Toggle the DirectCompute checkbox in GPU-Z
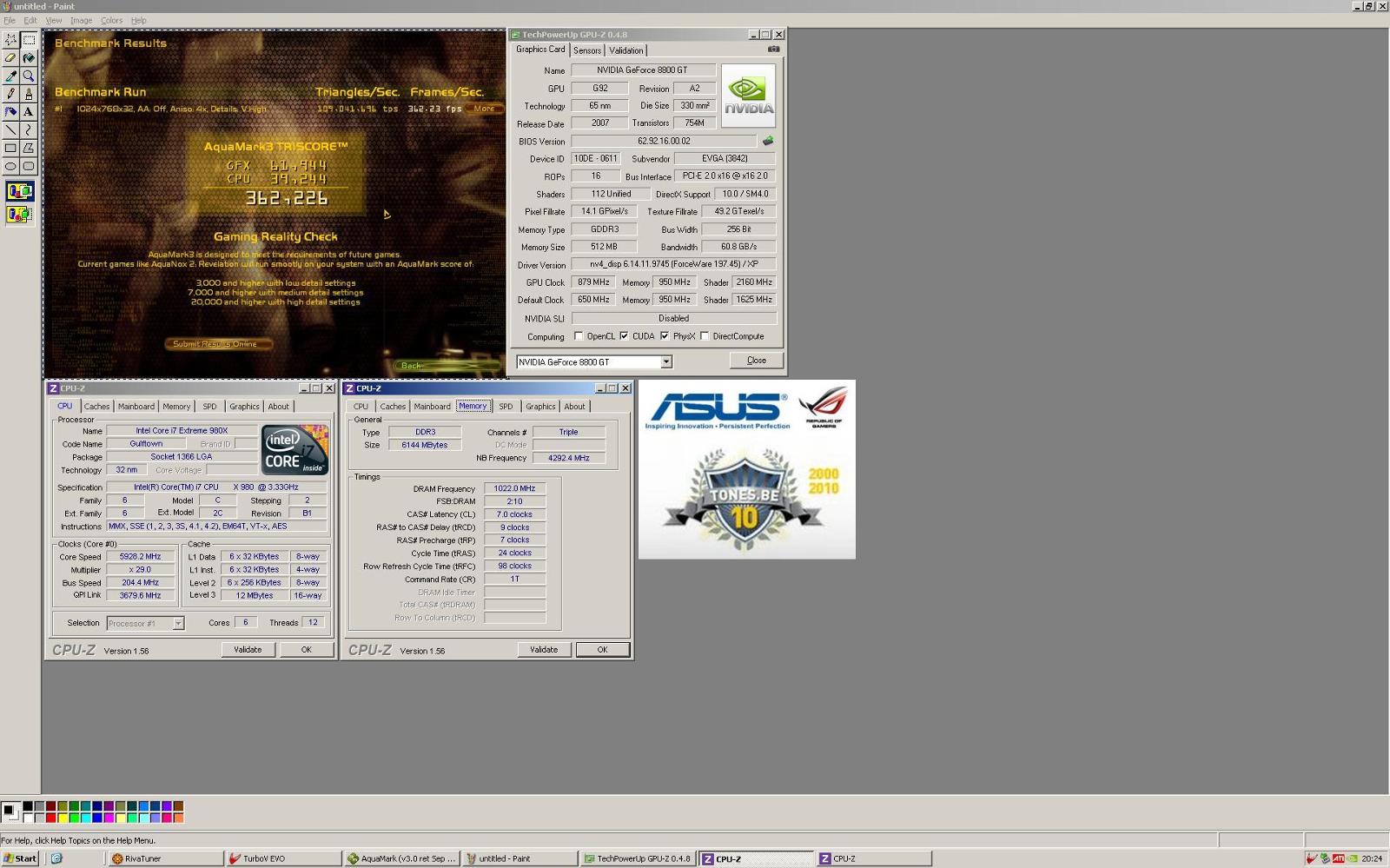Screen dimensions: 1390x868 pos(705,336)
